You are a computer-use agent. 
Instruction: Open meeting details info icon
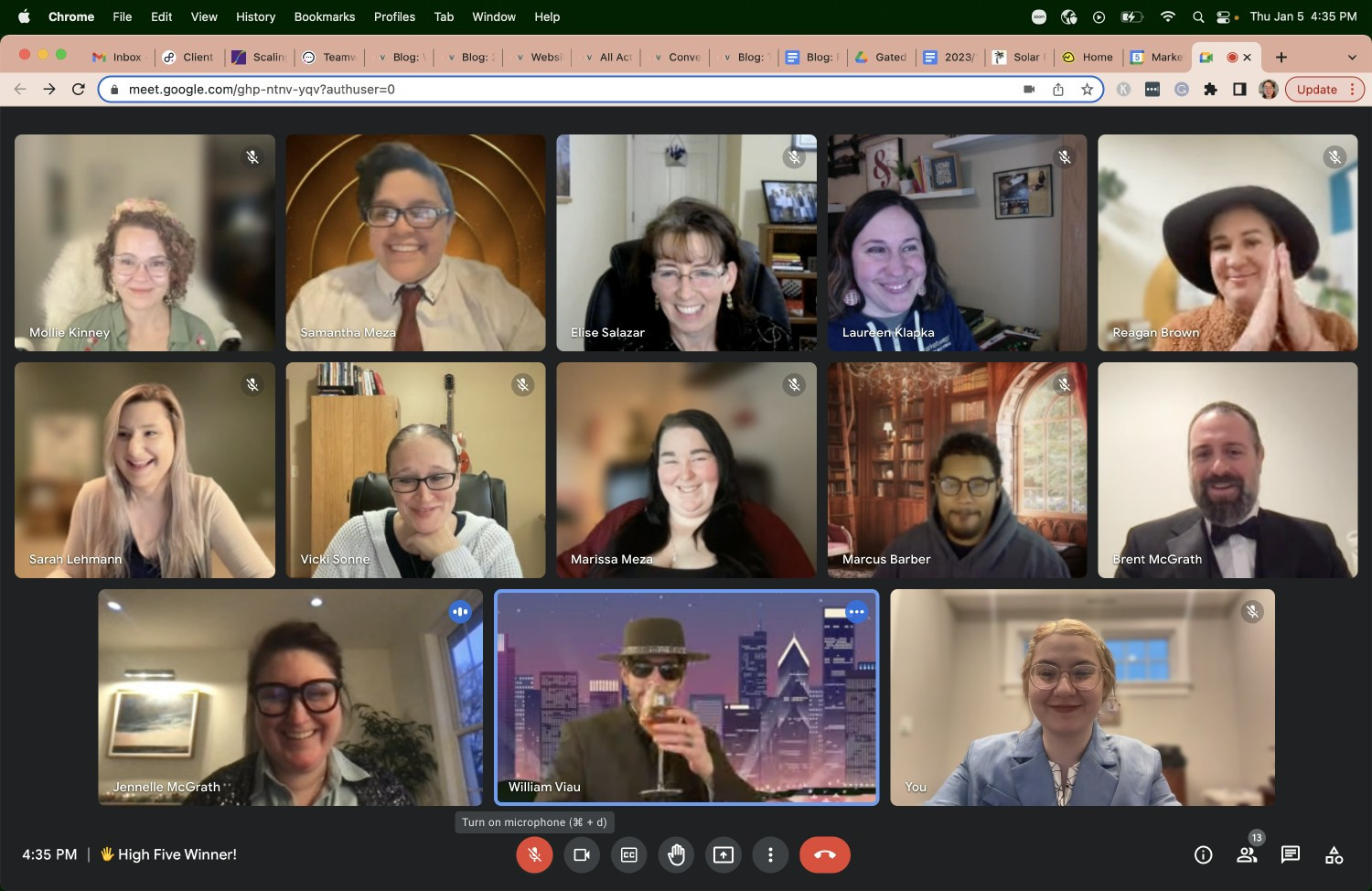1204,854
